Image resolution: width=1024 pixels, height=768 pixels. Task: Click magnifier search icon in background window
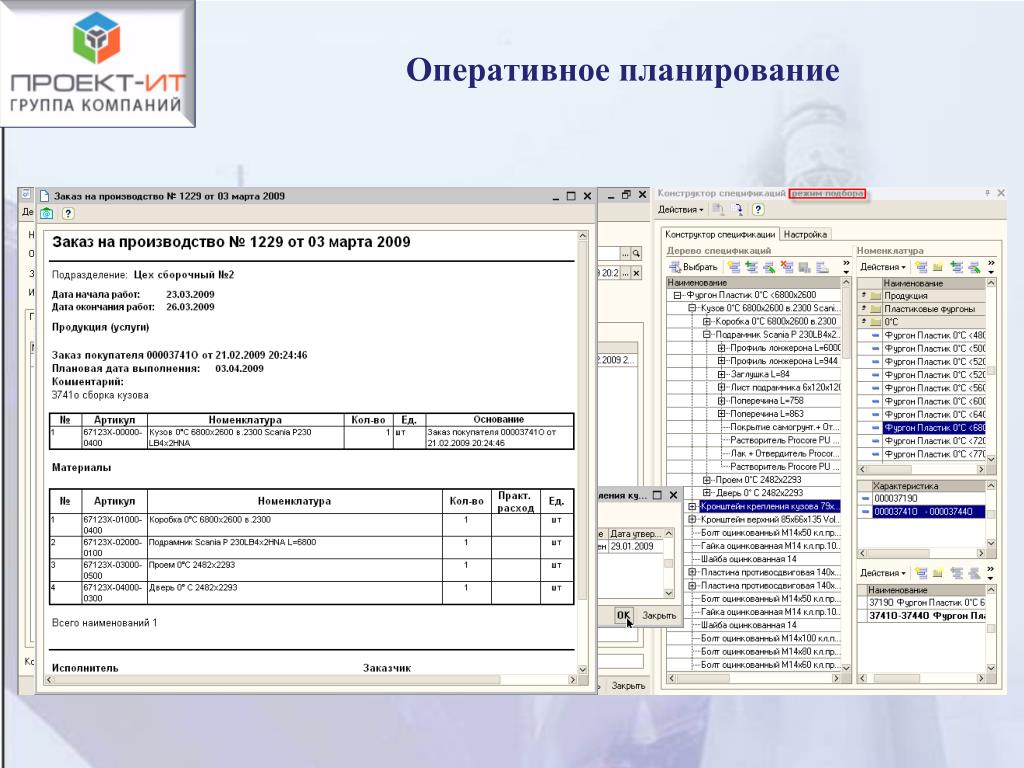636,253
